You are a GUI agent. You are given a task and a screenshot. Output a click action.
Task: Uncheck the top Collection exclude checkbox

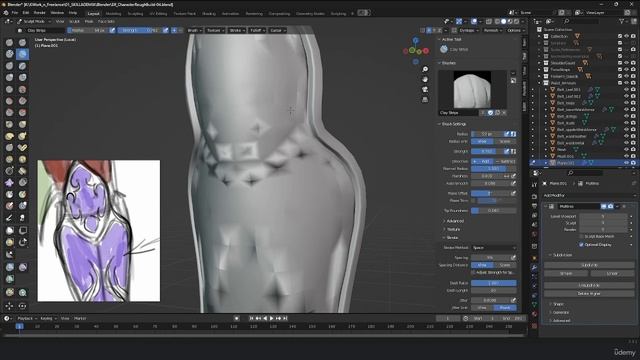pyautogui.click(x=620, y=36)
